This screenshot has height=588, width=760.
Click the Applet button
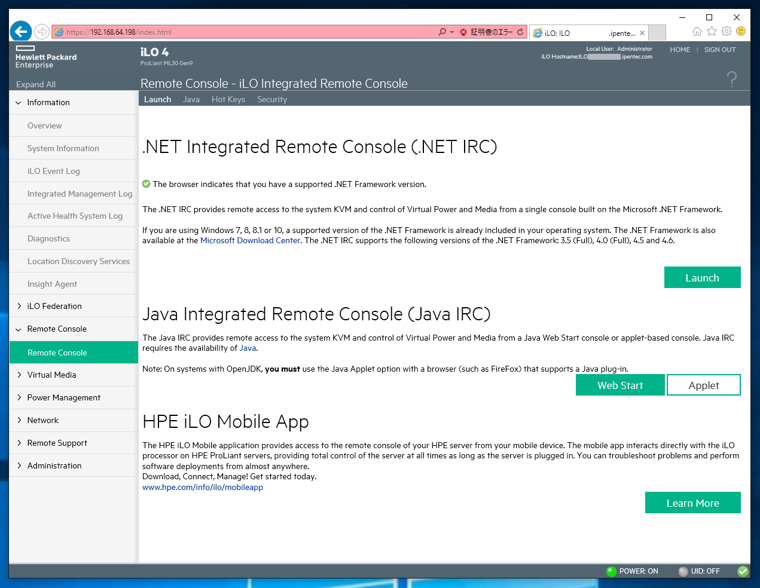703,385
